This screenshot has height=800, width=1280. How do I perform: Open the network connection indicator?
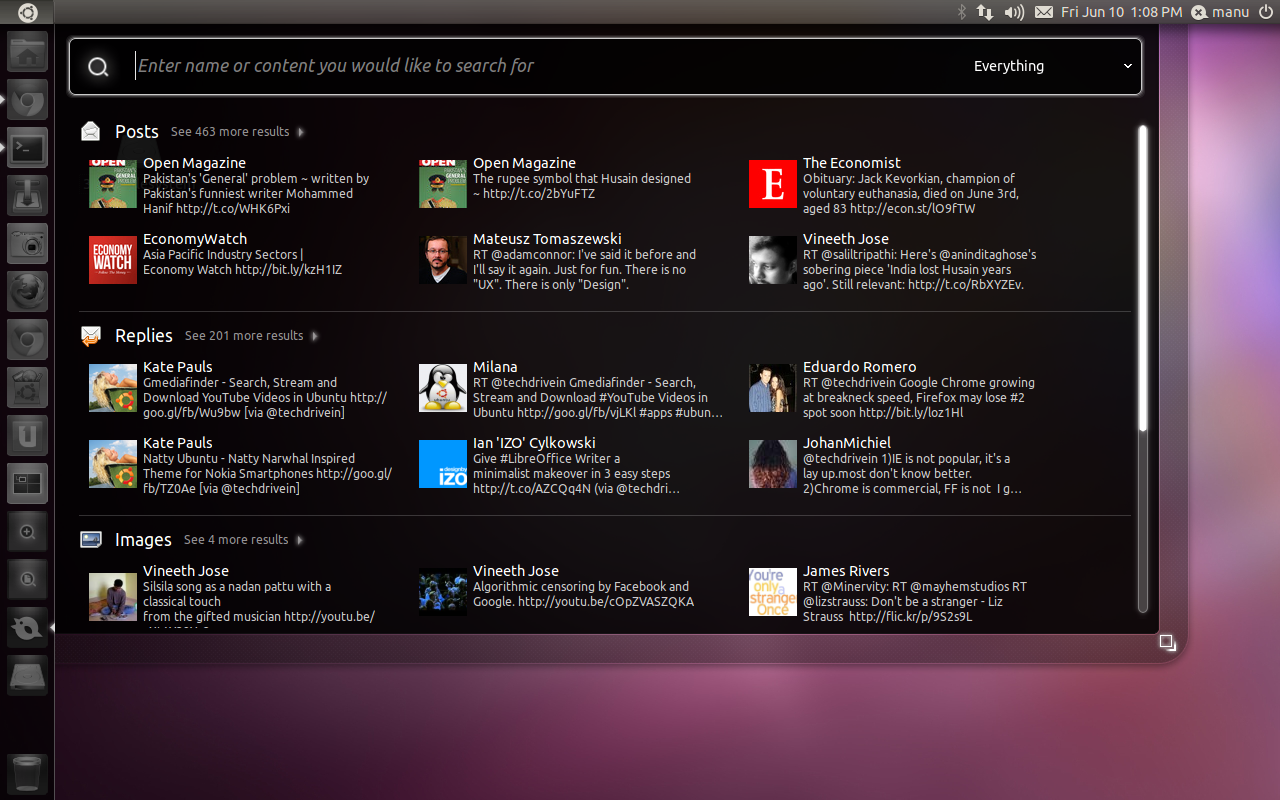pos(985,12)
